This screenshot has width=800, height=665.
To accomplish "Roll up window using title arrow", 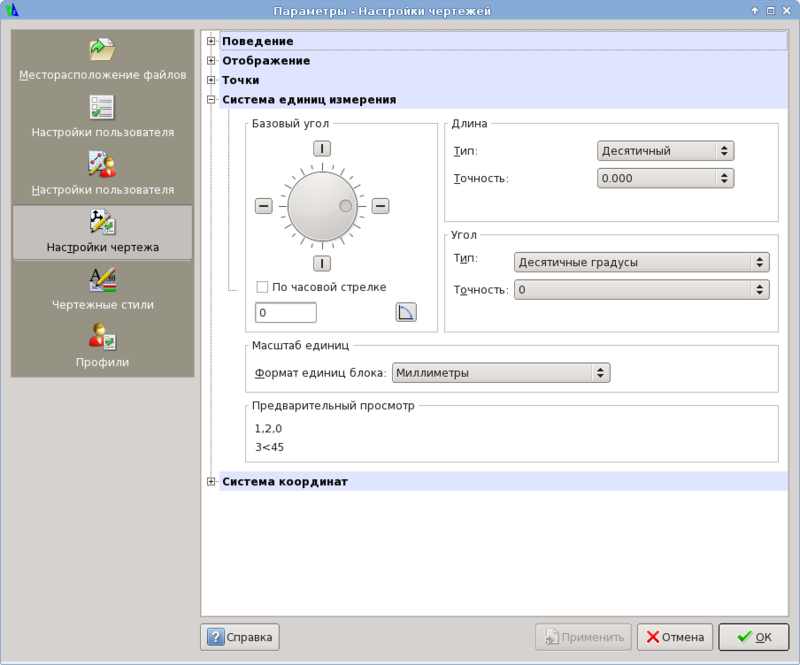I will [x=755, y=10].
